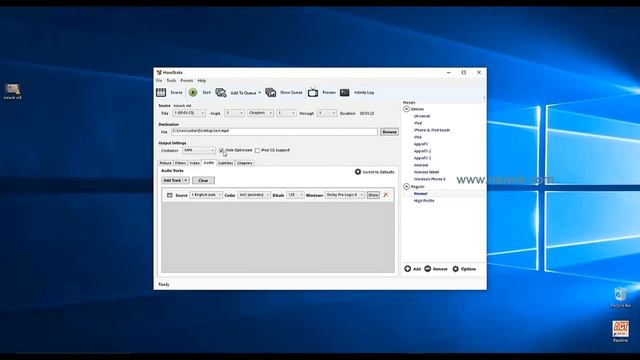Select the iPhone & iPod touch preset
The height and width of the screenshot is (360, 640).
click(432, 130)
